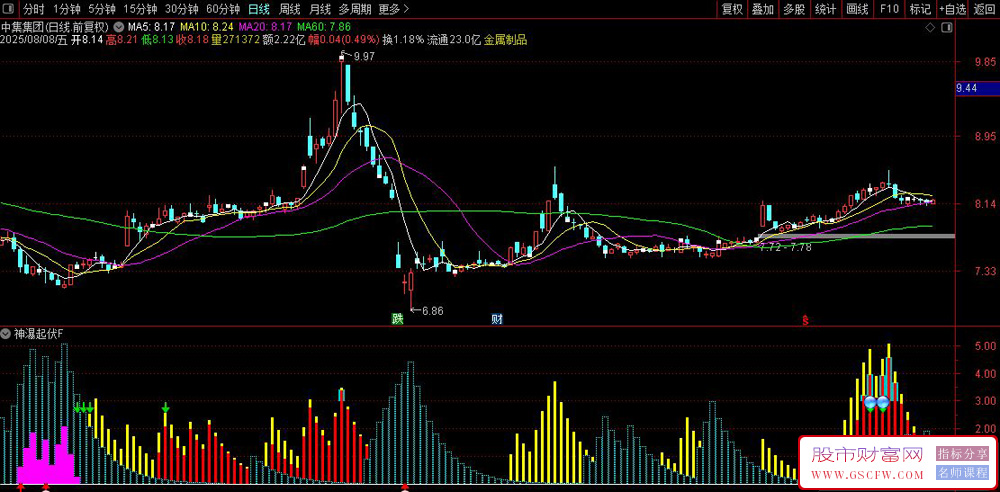Open the moving average dropdown beside stock name
1000x492 pixels.
click(x=119, y=27)
